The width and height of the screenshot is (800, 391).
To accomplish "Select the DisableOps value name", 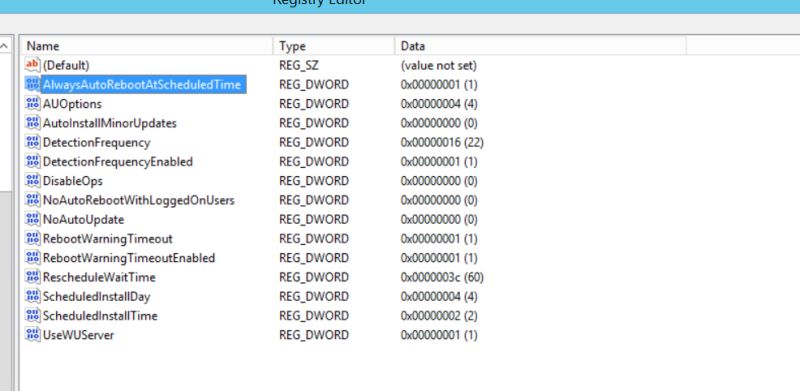I will tap(72, 181).
